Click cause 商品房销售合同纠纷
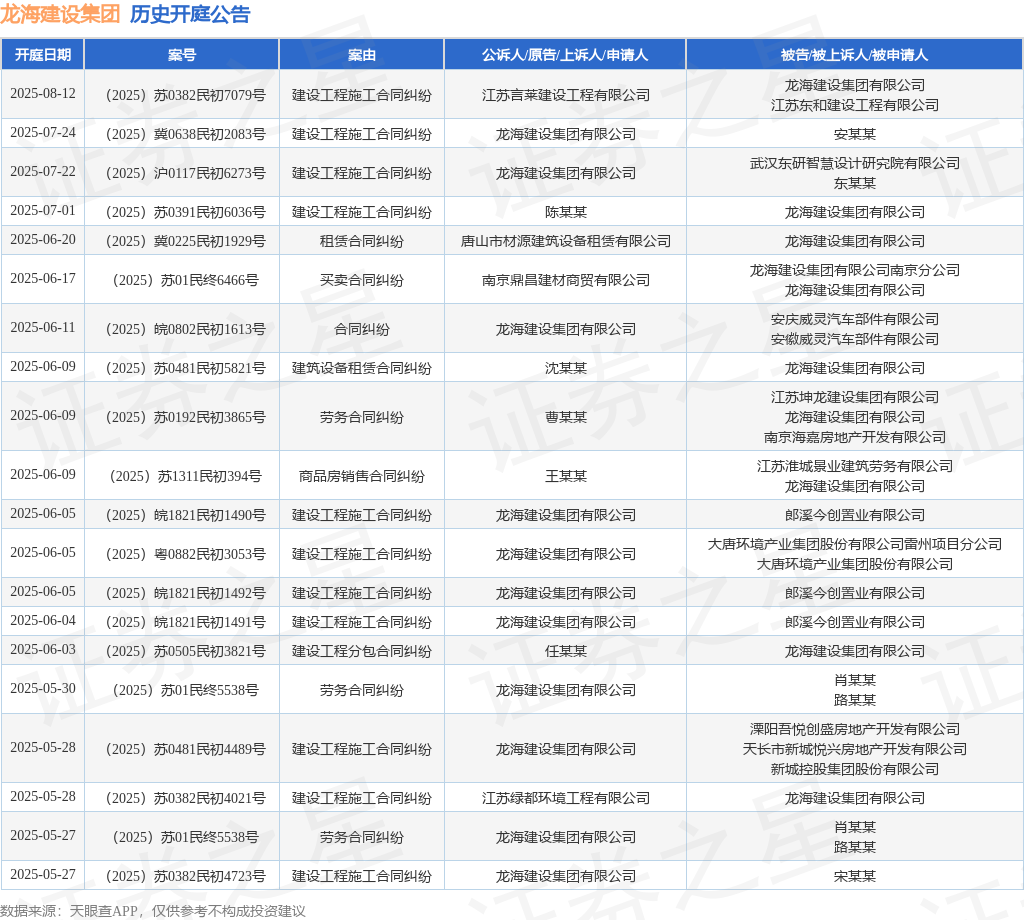Image resolution: width=1024 pixels, height=920 pixels. pos(362,477)
